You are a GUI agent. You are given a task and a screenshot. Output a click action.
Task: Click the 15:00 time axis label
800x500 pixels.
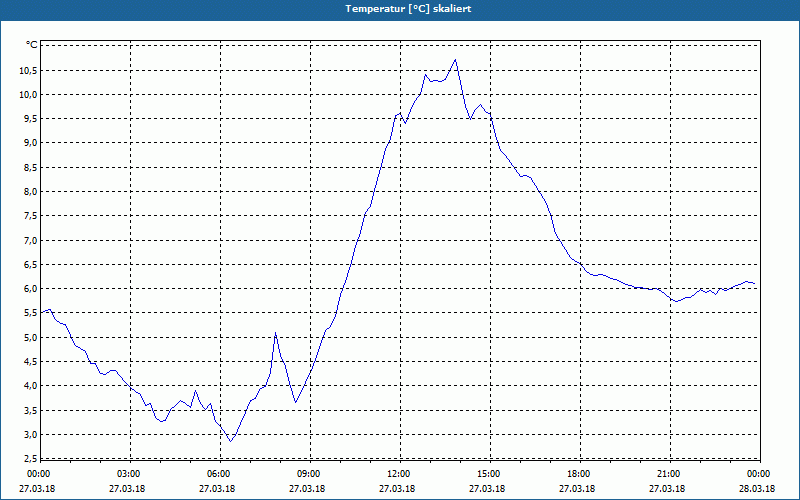pos(491,474)
